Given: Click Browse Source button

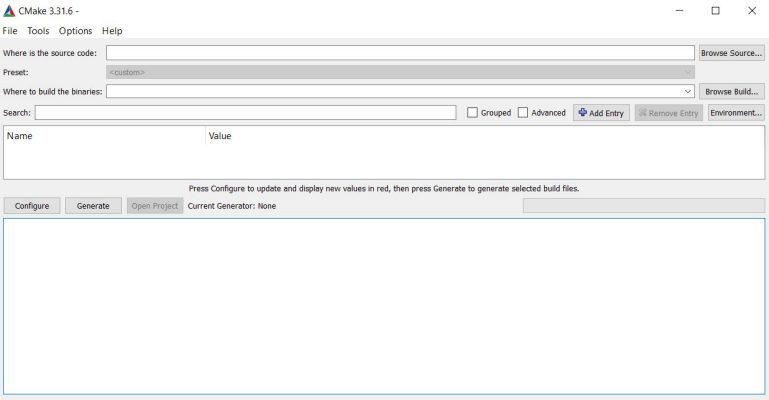Looking at the screenshot, I should pos(731,53).
